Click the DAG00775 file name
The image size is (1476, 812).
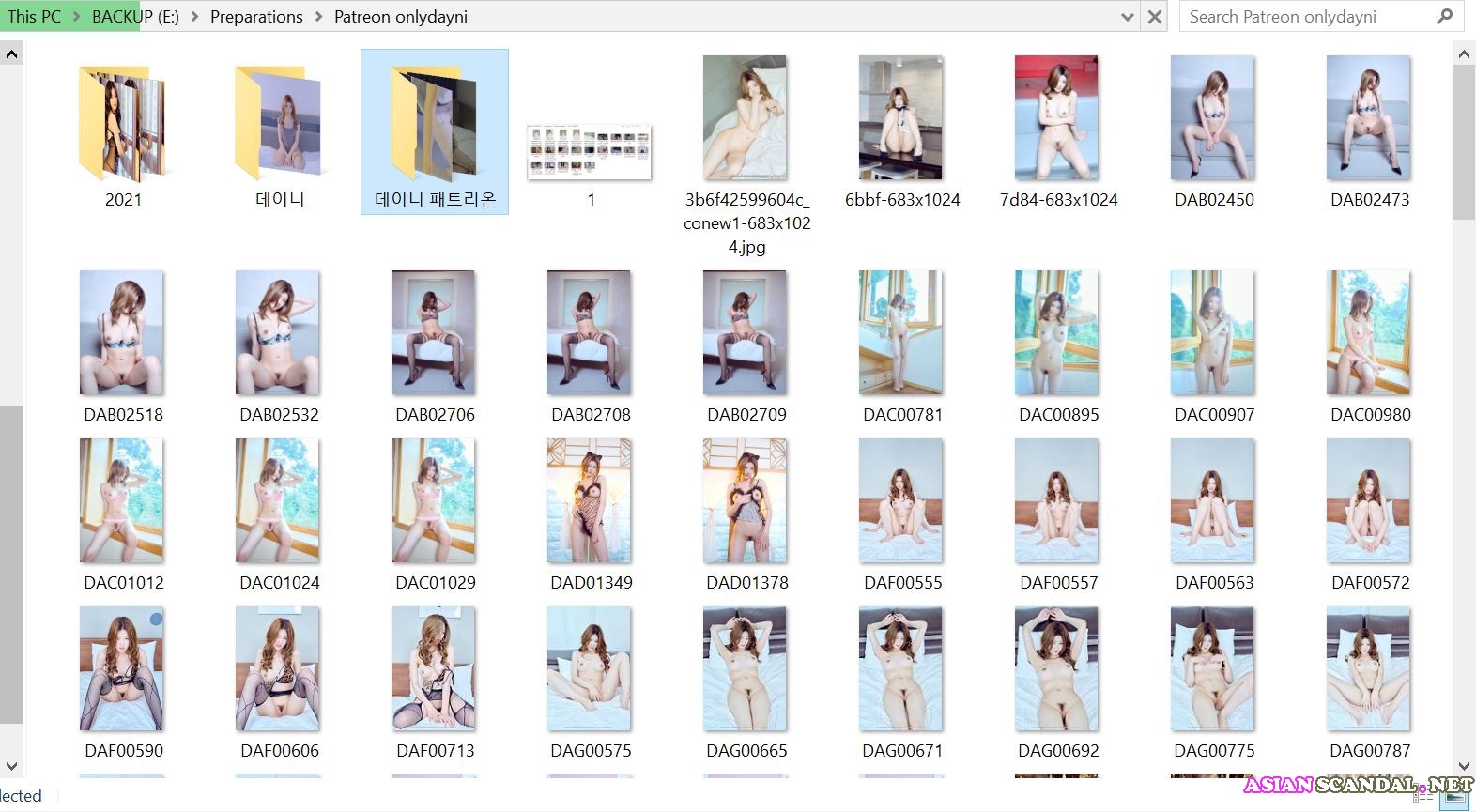pos(1214,751)
